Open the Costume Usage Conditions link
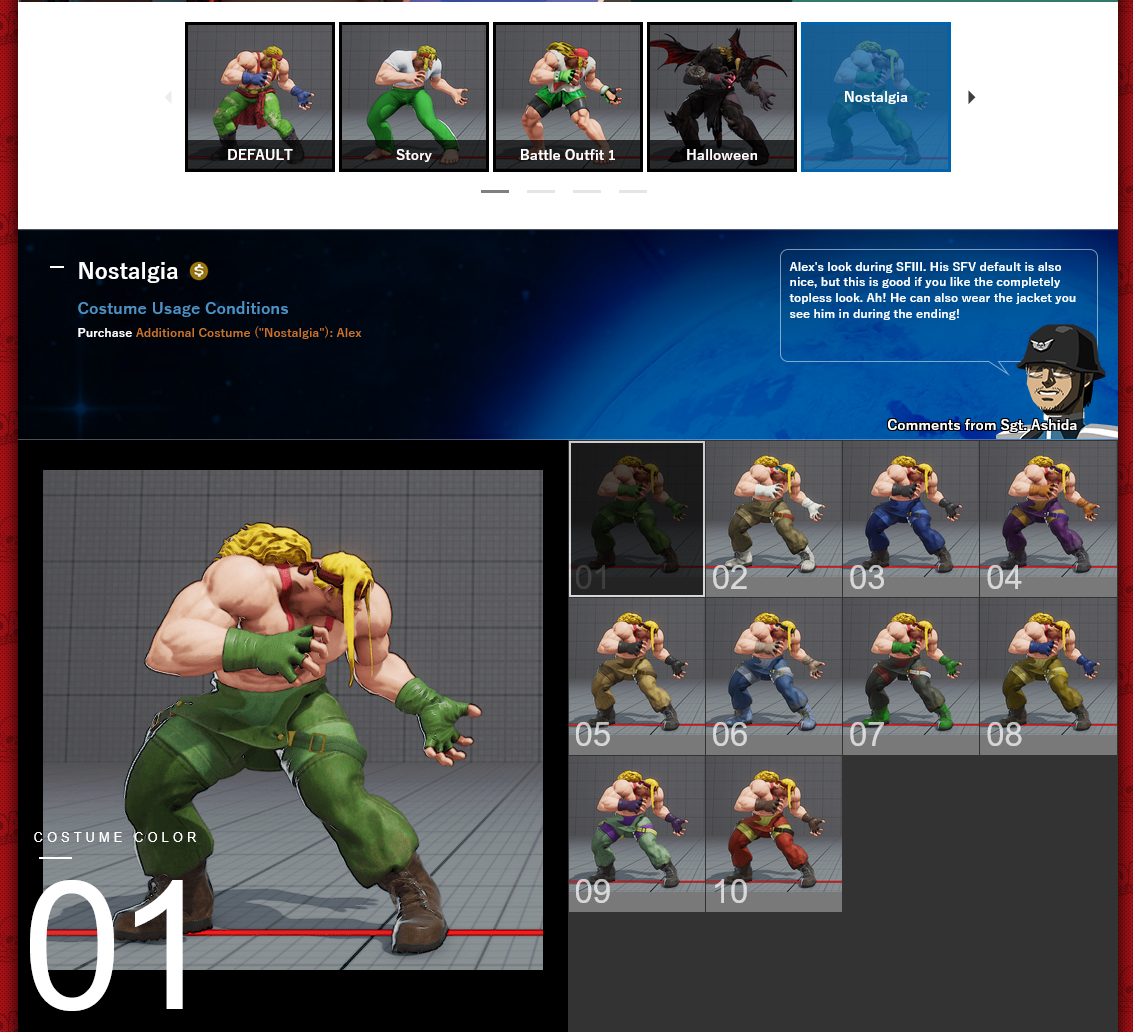The image size is (1133, 1032). click(x=183, y=309)
